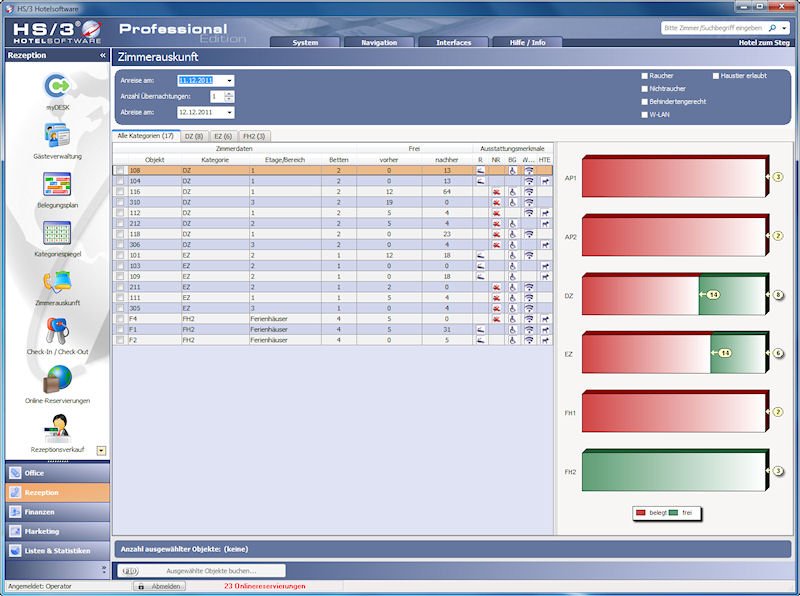The height and width of the screenshot is (596, 800).
Task: Click pet icon in room F4 row
Action: pyautogui.click(x=545, y=319)
